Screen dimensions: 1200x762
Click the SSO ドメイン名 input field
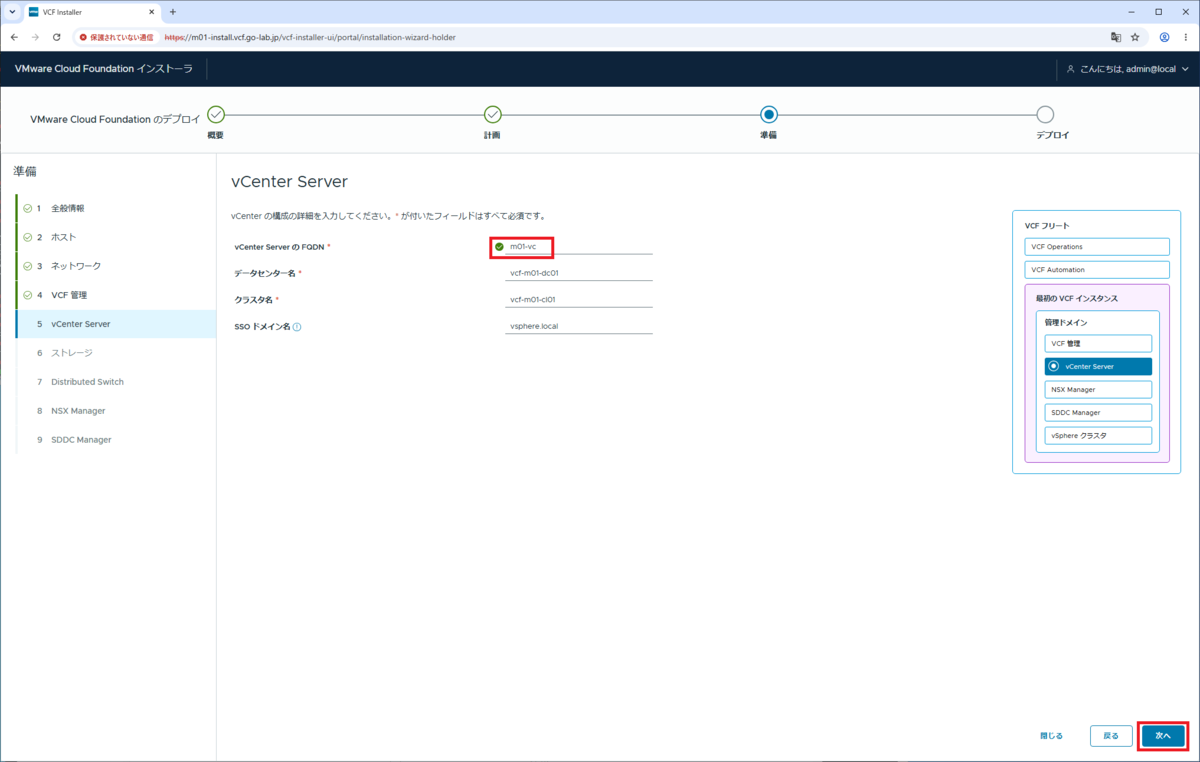tap(579, 326)
